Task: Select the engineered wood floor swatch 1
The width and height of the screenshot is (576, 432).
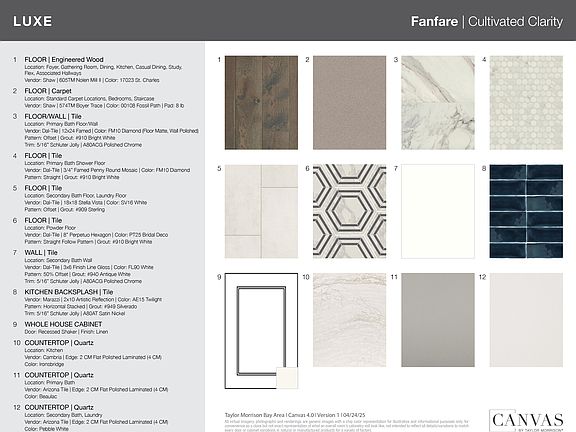Action: 261,102
